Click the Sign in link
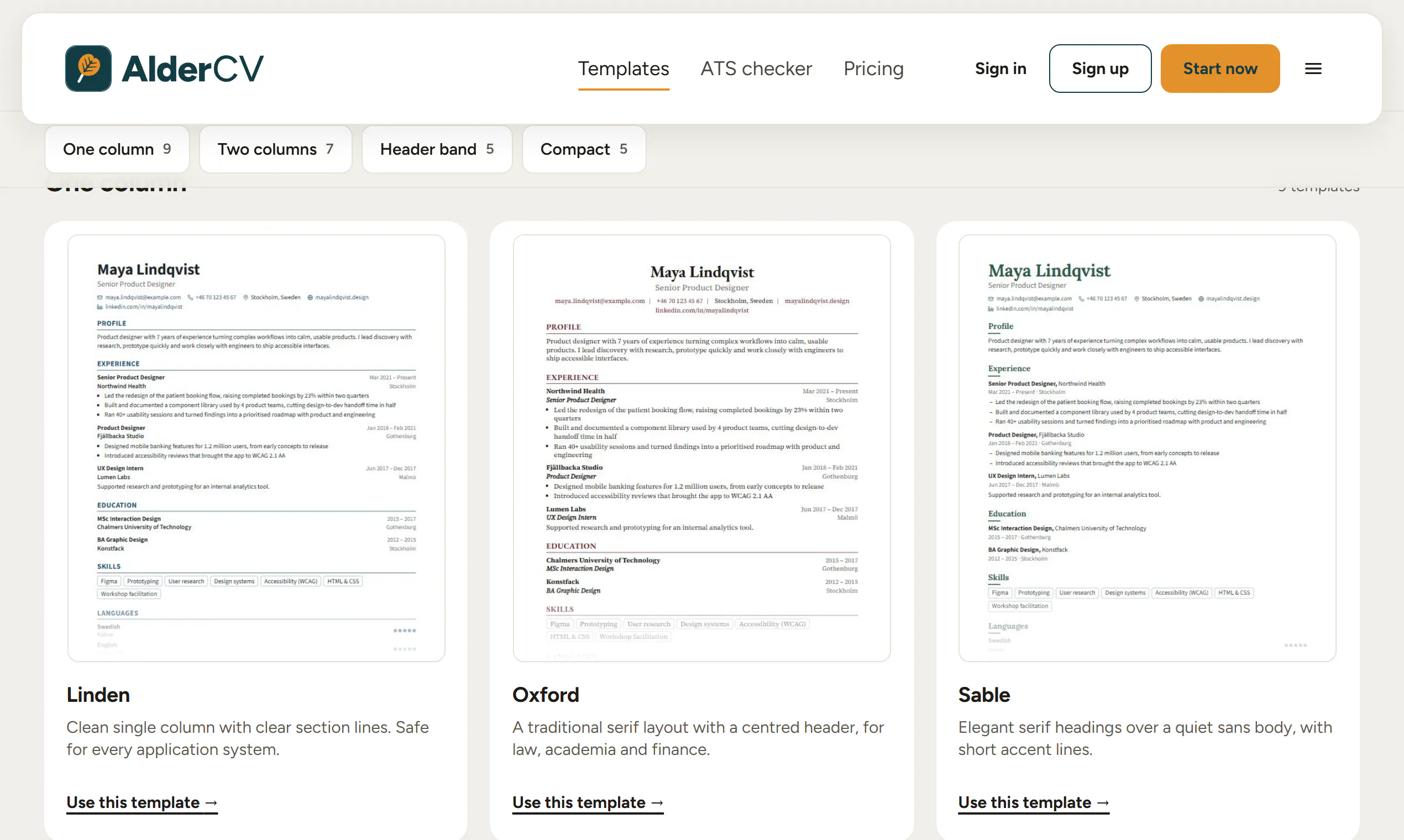The height and width of the screenshot is (840, 1404). coord(1000,69)
